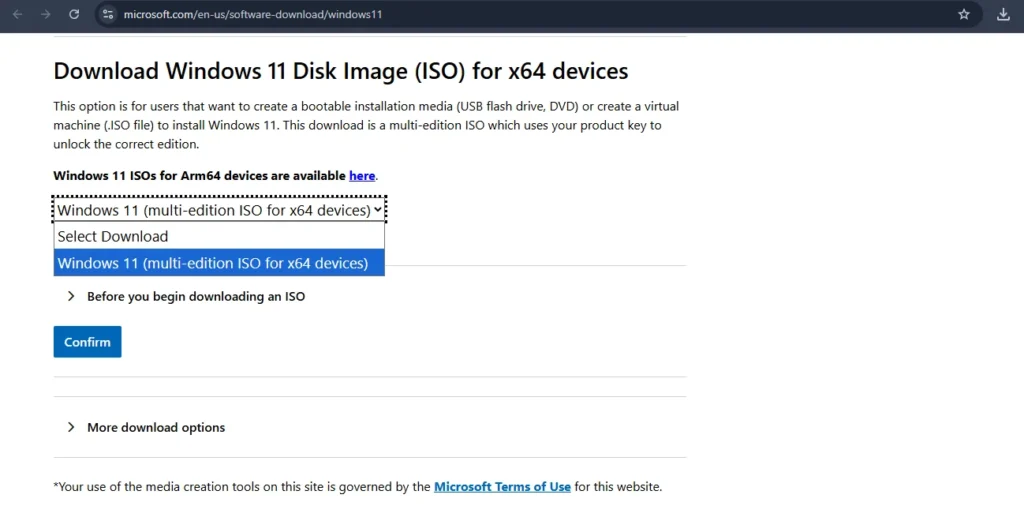This screenshot has width=1024, height=532.
Task: Choose 'Select Download' option in list
Action: [x=219, y=236]
